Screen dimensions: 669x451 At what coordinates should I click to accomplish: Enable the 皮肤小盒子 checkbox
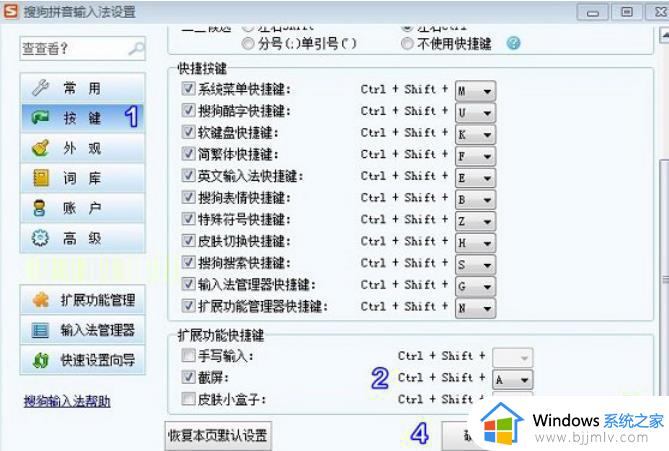click(188, 399)
